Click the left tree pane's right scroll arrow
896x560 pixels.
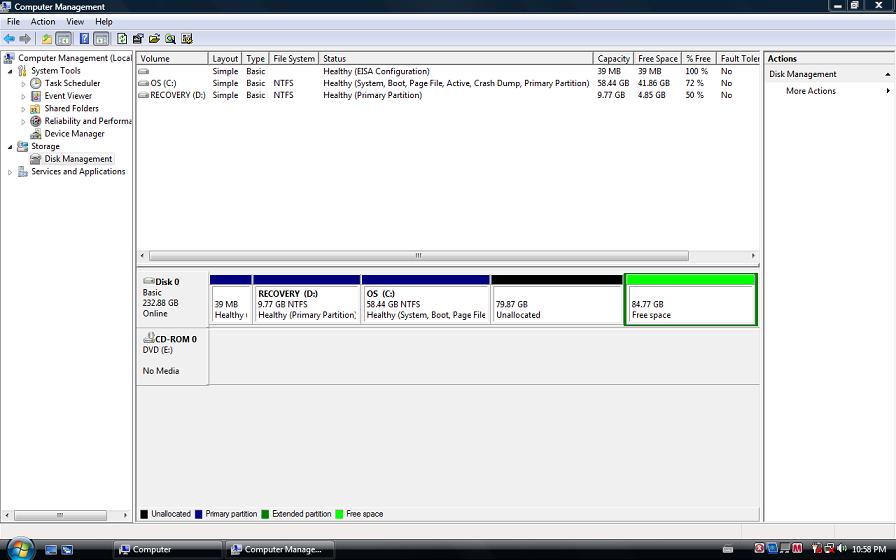tap(125, 515)
